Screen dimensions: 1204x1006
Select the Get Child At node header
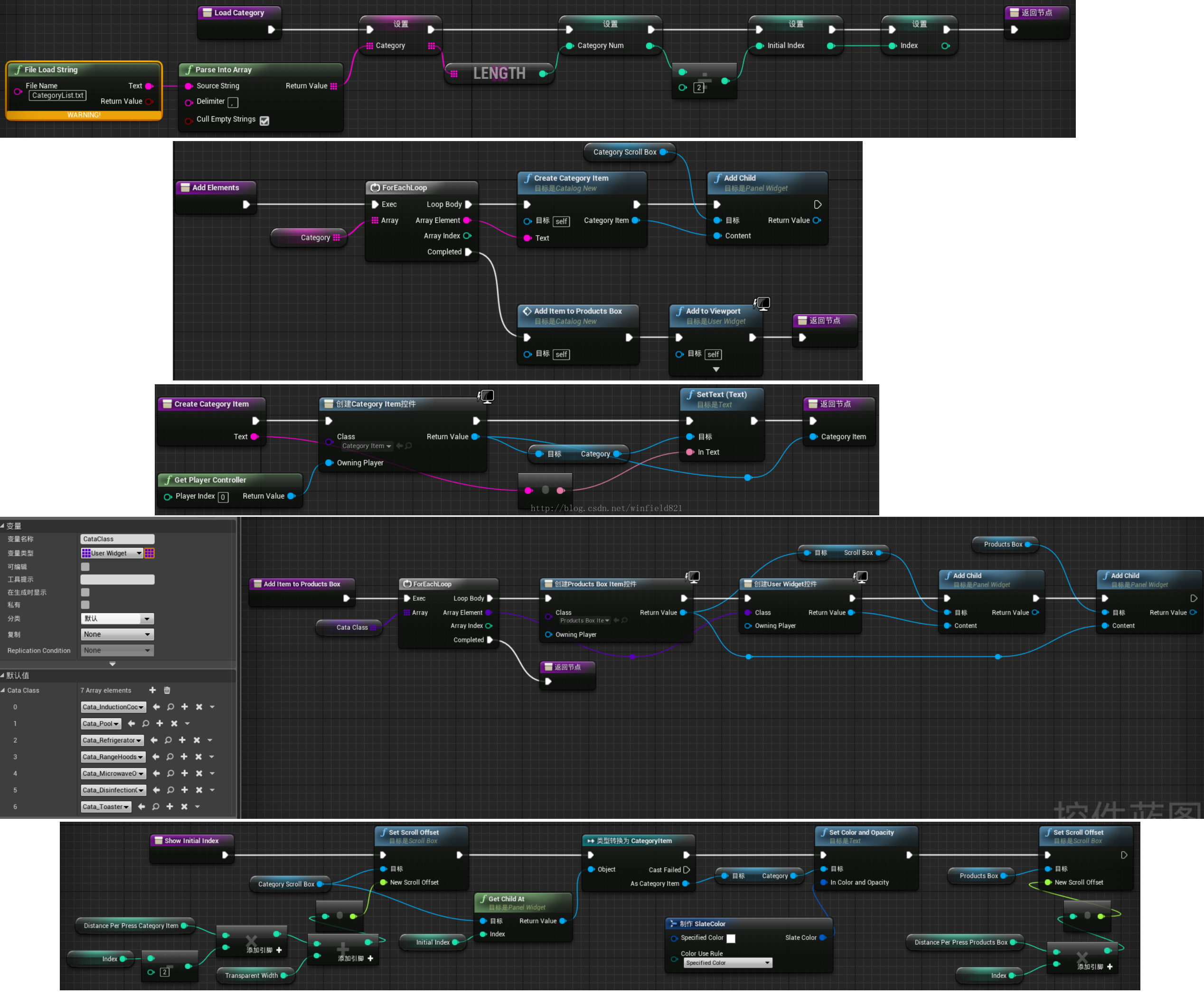click(x=523, y=902)
